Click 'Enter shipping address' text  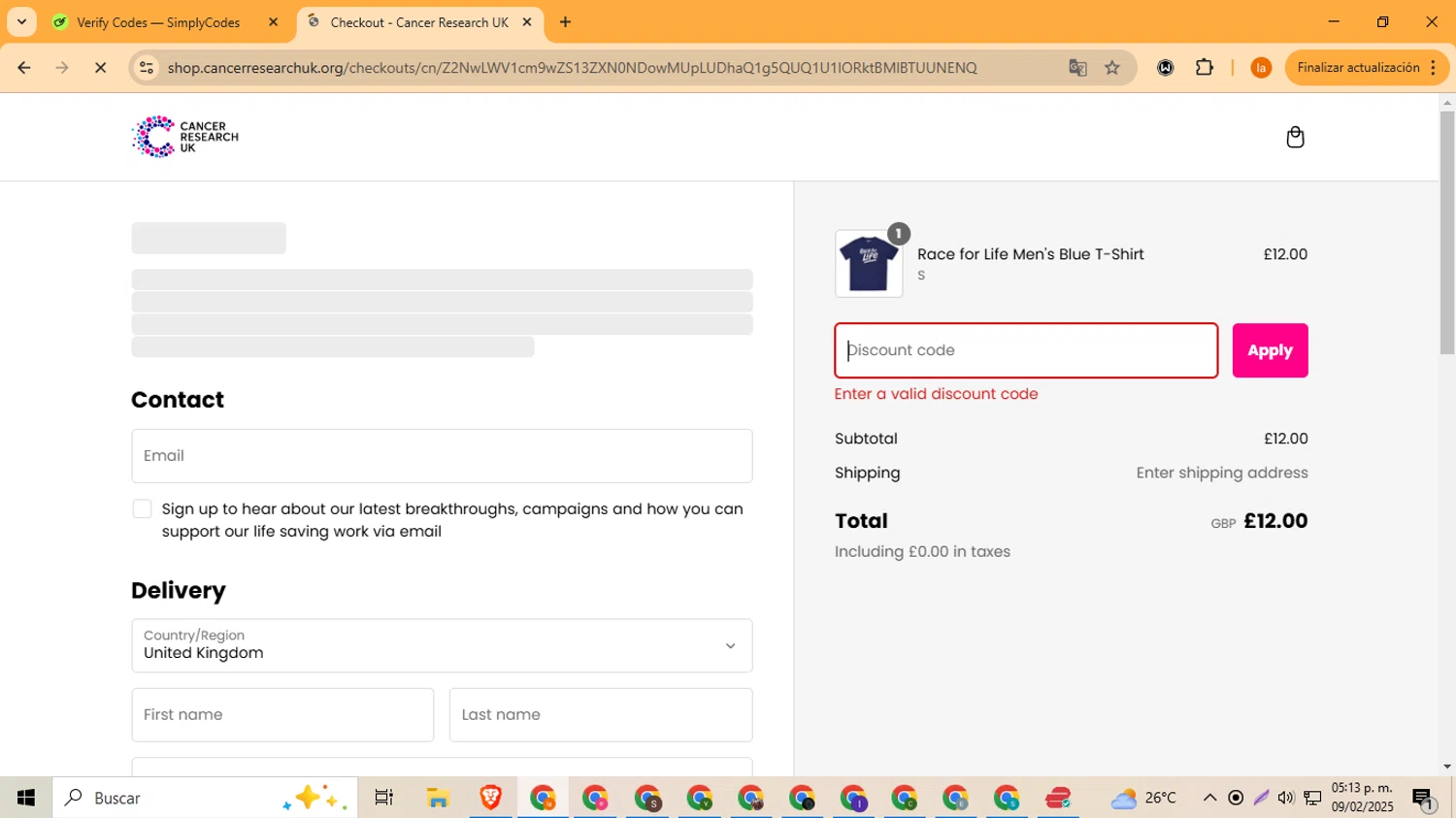click(x=1222, y=473)
